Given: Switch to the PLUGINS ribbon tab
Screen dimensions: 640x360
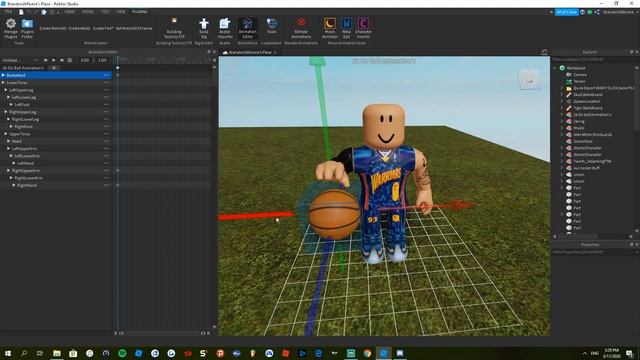Looking at the screenshot, I should coord(140,12).
